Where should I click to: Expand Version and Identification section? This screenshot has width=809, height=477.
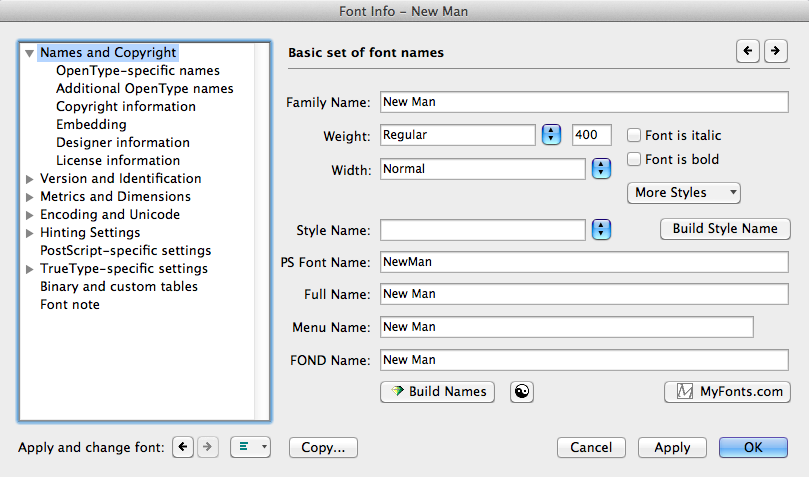(x=30, y=179)
